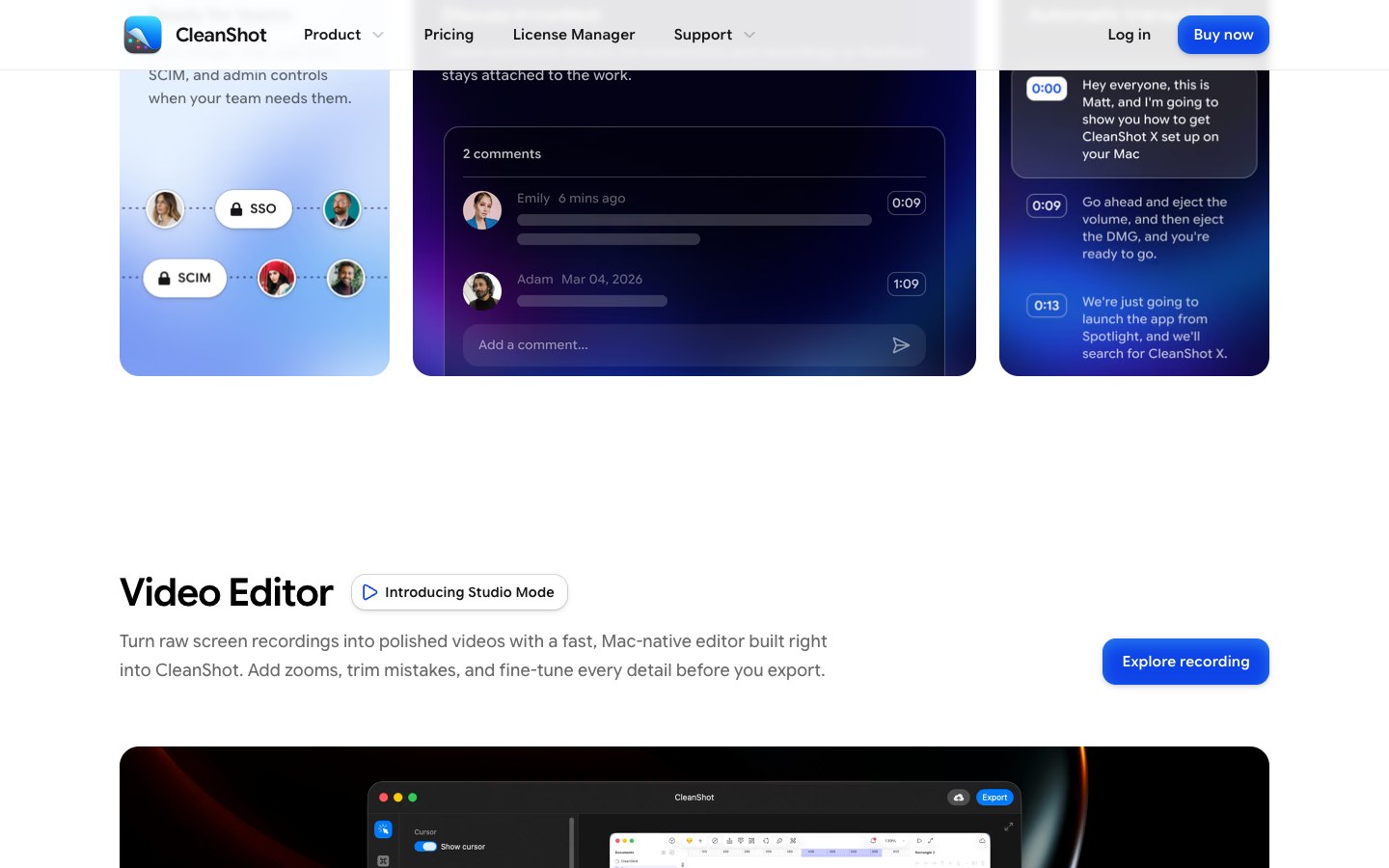This screenshot has width=1389, height=868.
Task: Click 'Emily 6 mins ago' comment header
Action: point(571,198)
